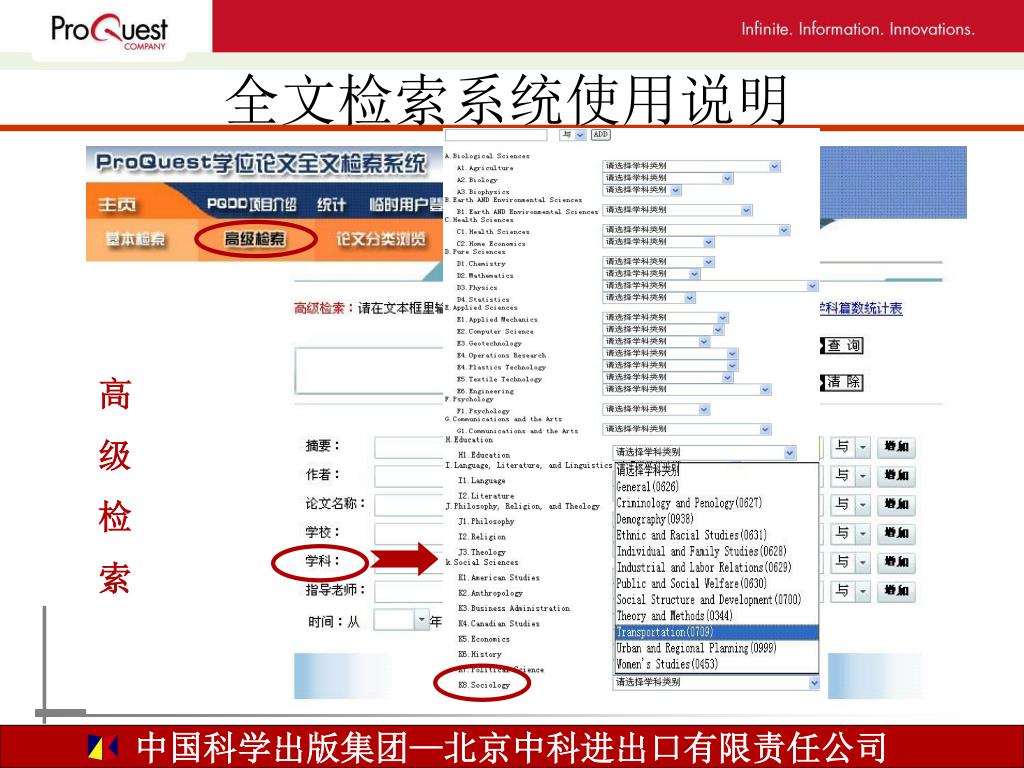This screenshot has width=1024, height=768.
Task: Open the start year dropdown after 时间：从
Action: (x=400, y=620)
